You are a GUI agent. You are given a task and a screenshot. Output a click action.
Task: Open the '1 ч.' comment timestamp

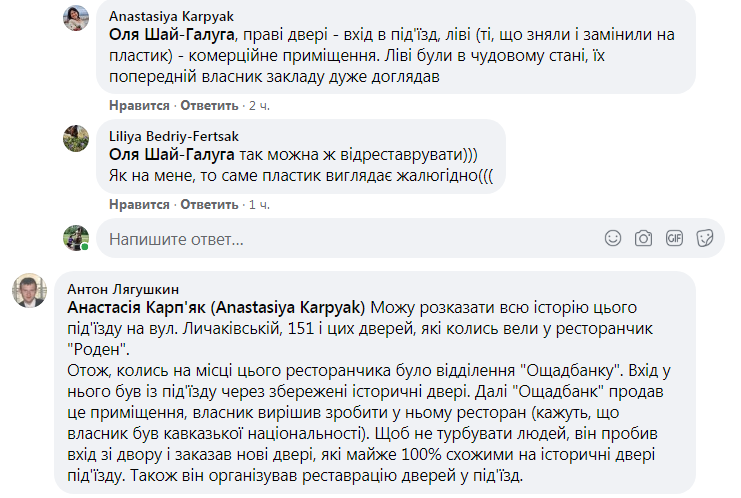[x=259, y=205]
